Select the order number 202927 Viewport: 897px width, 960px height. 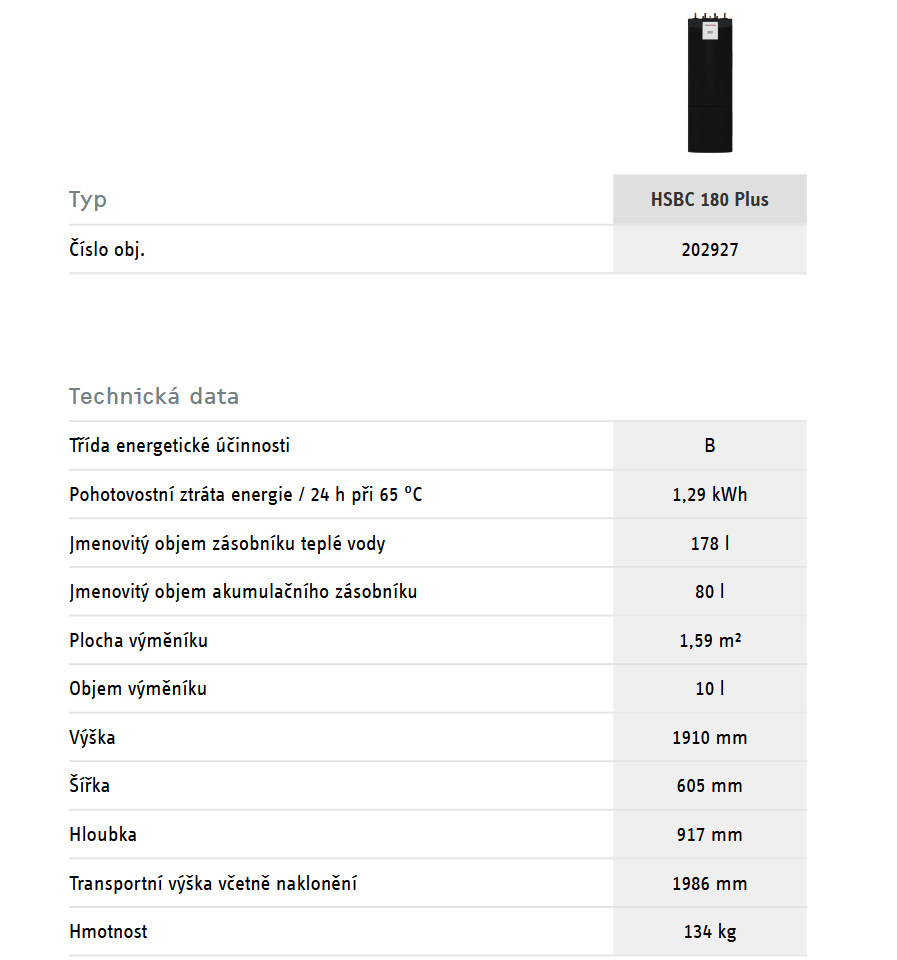(709, 250)
